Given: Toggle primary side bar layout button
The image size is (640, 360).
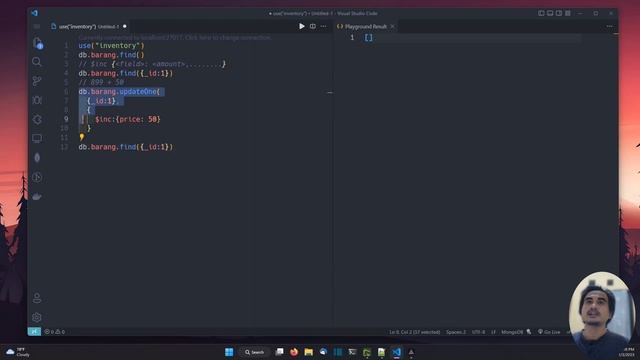Looking at the screenshot, I should pyautogui.click(x=541, y=13).
